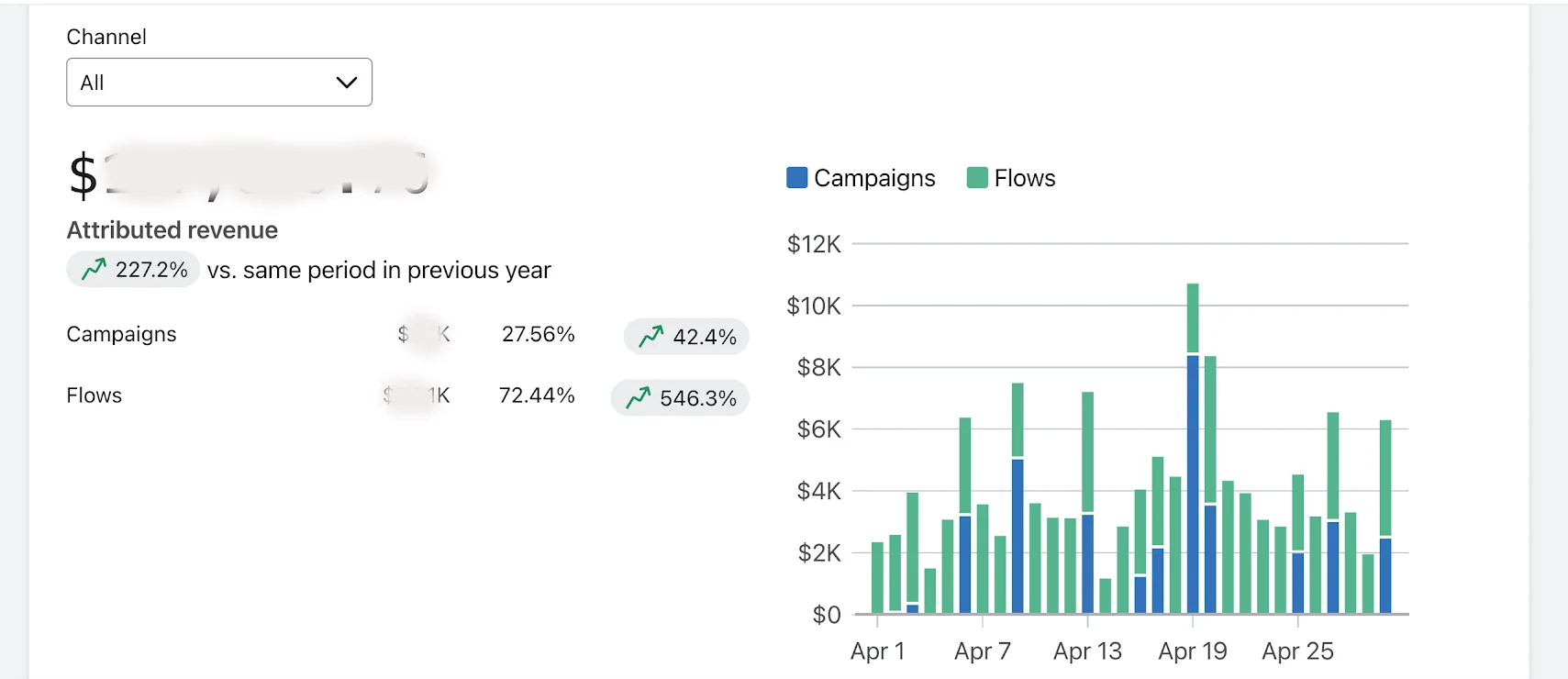Click the tallest blue Campaigns bar near Apr 19
The width and height of the screenshot is (1568, 679).
1193,484
